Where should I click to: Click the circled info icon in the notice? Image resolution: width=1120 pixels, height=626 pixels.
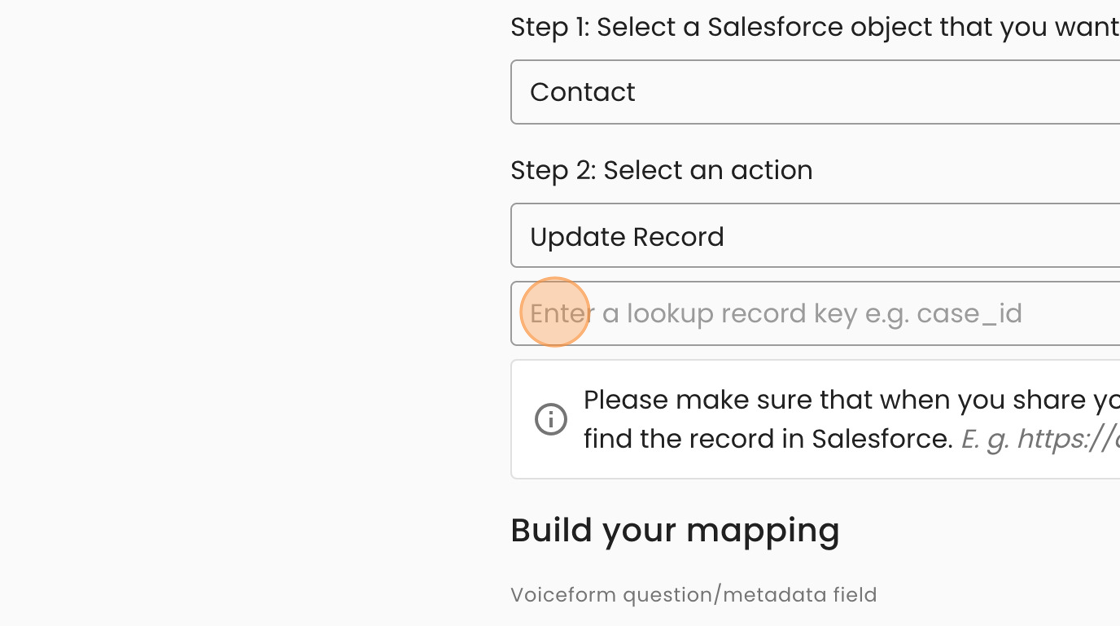551,419
